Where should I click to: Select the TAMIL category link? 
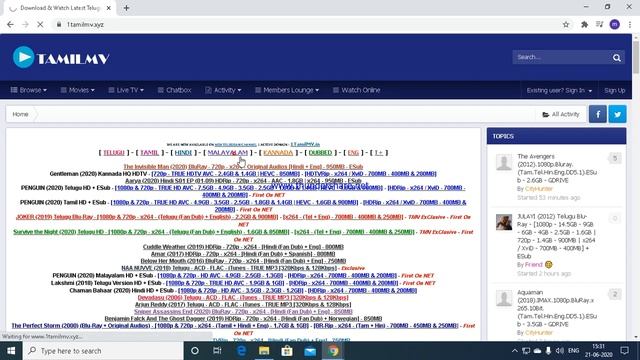[149, 153]
